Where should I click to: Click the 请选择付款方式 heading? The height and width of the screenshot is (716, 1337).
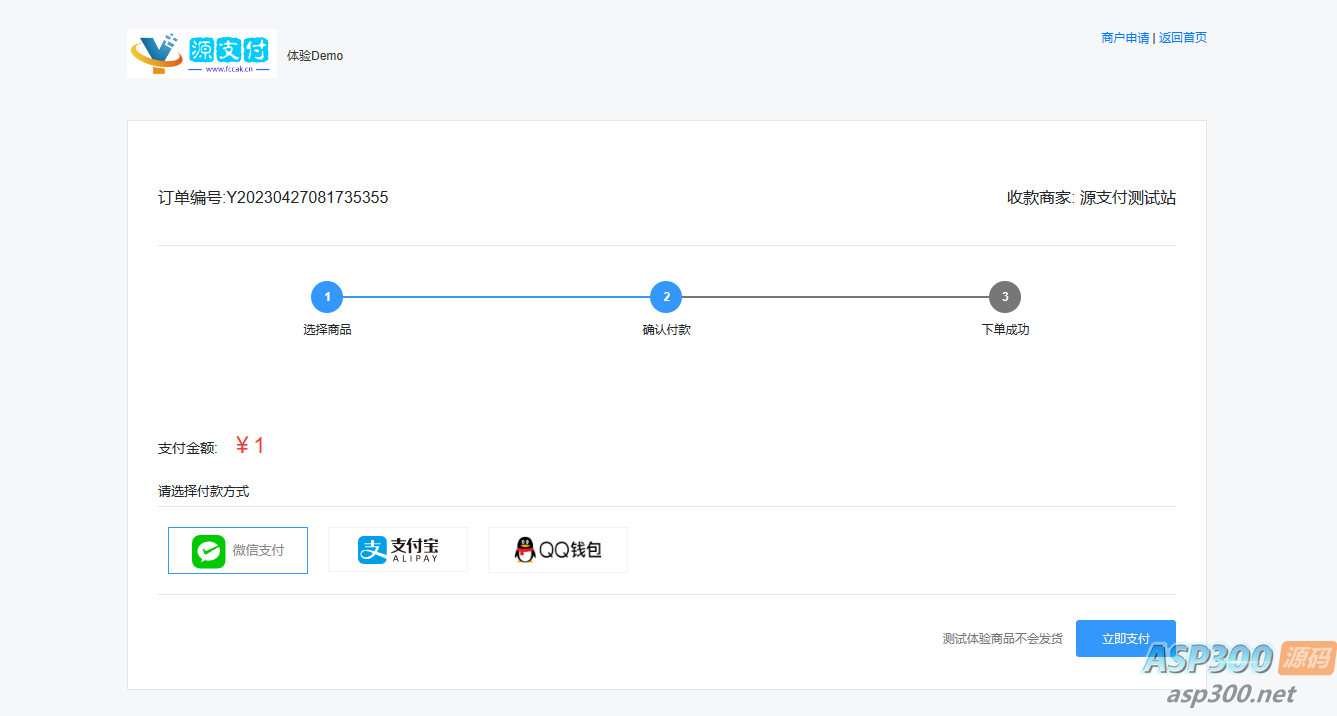(203, 492)
